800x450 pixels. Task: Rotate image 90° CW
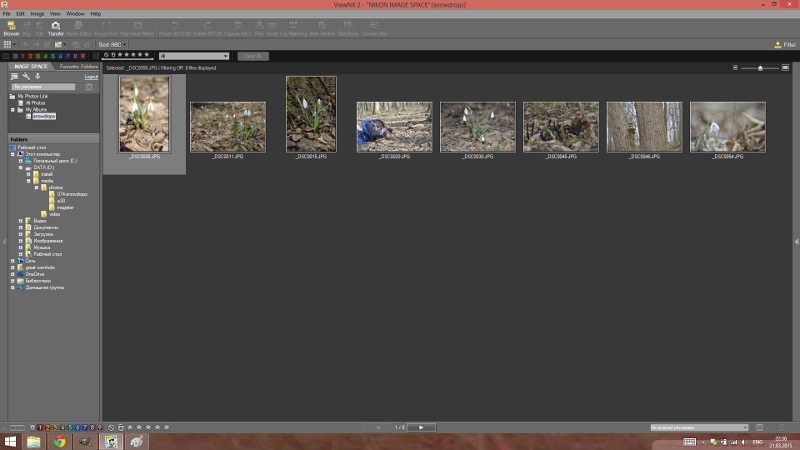[x=207, y=29]
